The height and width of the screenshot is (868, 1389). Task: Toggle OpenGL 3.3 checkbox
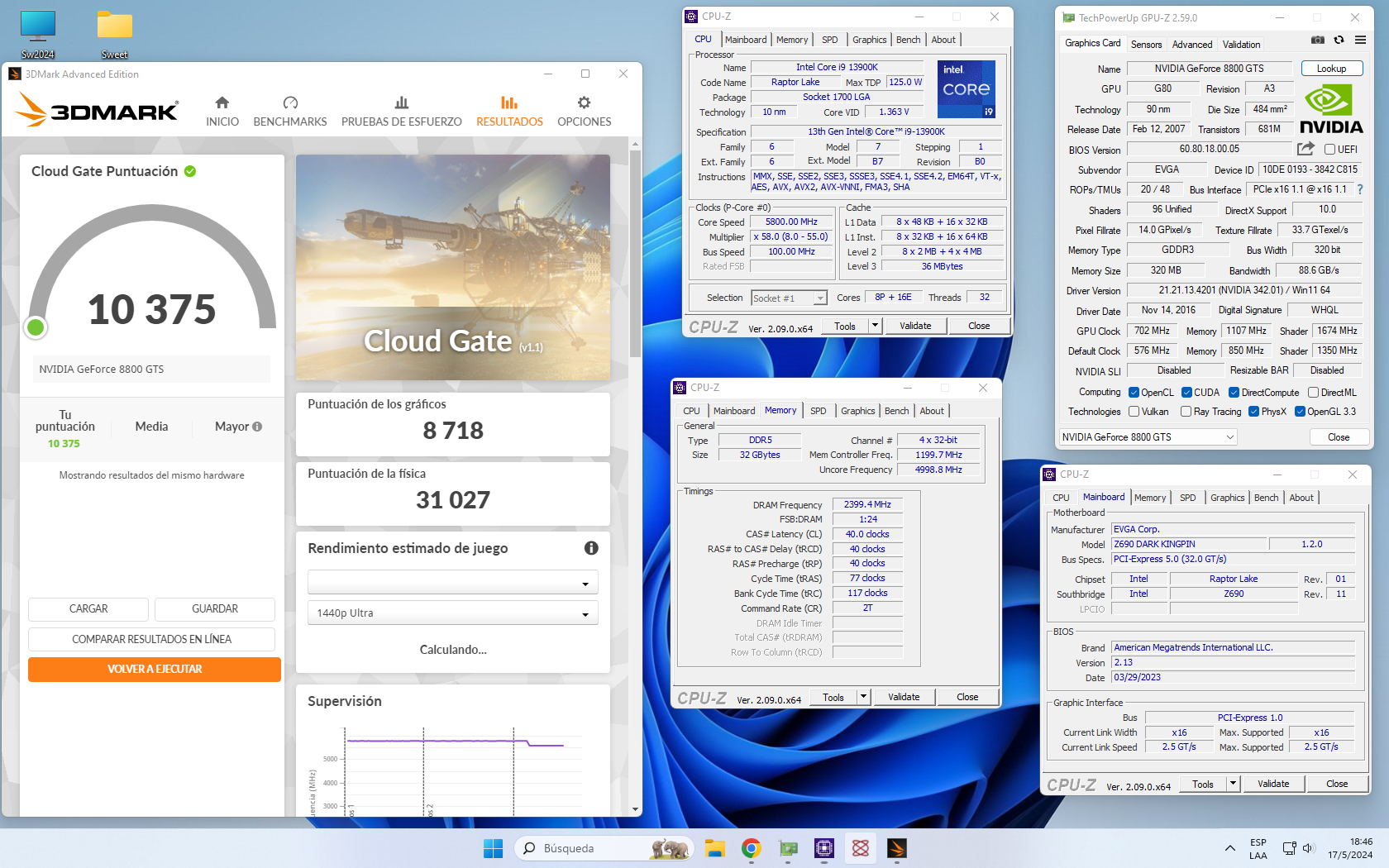[x=1300, y=412]
